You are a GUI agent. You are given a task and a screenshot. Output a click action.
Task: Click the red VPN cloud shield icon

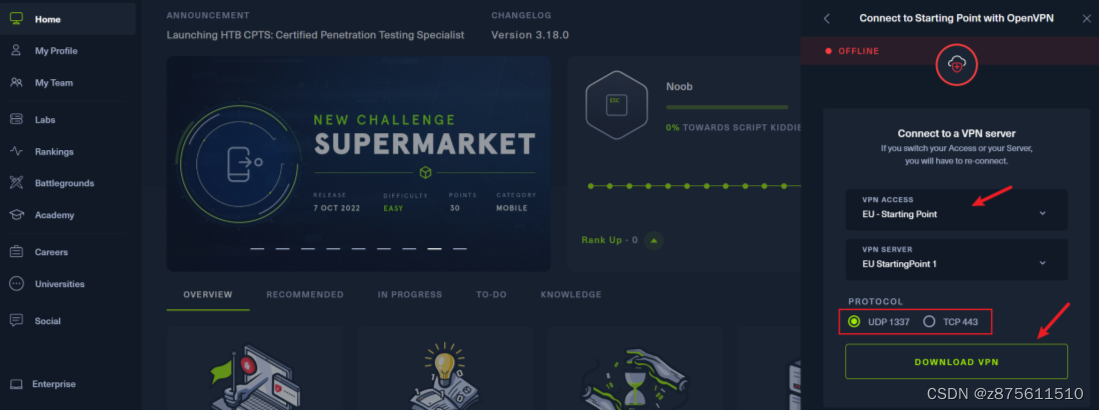pos(957,64)
